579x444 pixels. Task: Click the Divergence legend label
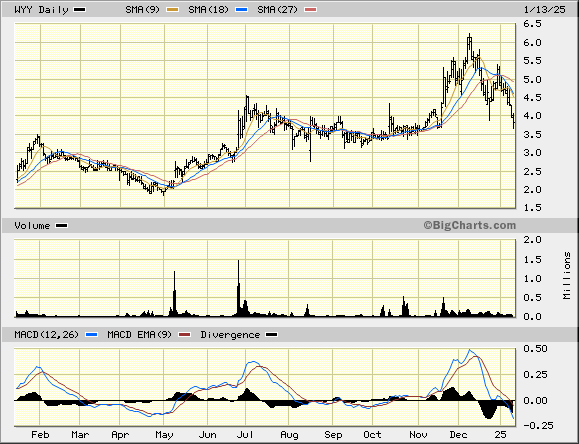230,335
